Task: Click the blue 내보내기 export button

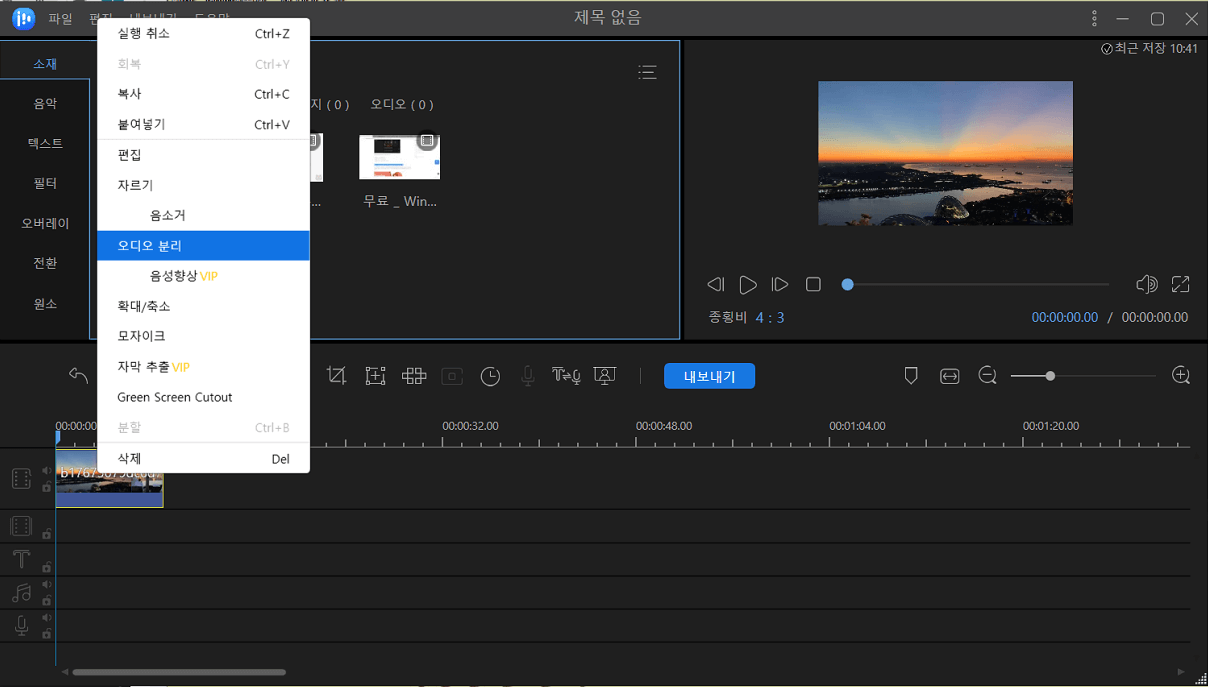Action: point(709,376)
